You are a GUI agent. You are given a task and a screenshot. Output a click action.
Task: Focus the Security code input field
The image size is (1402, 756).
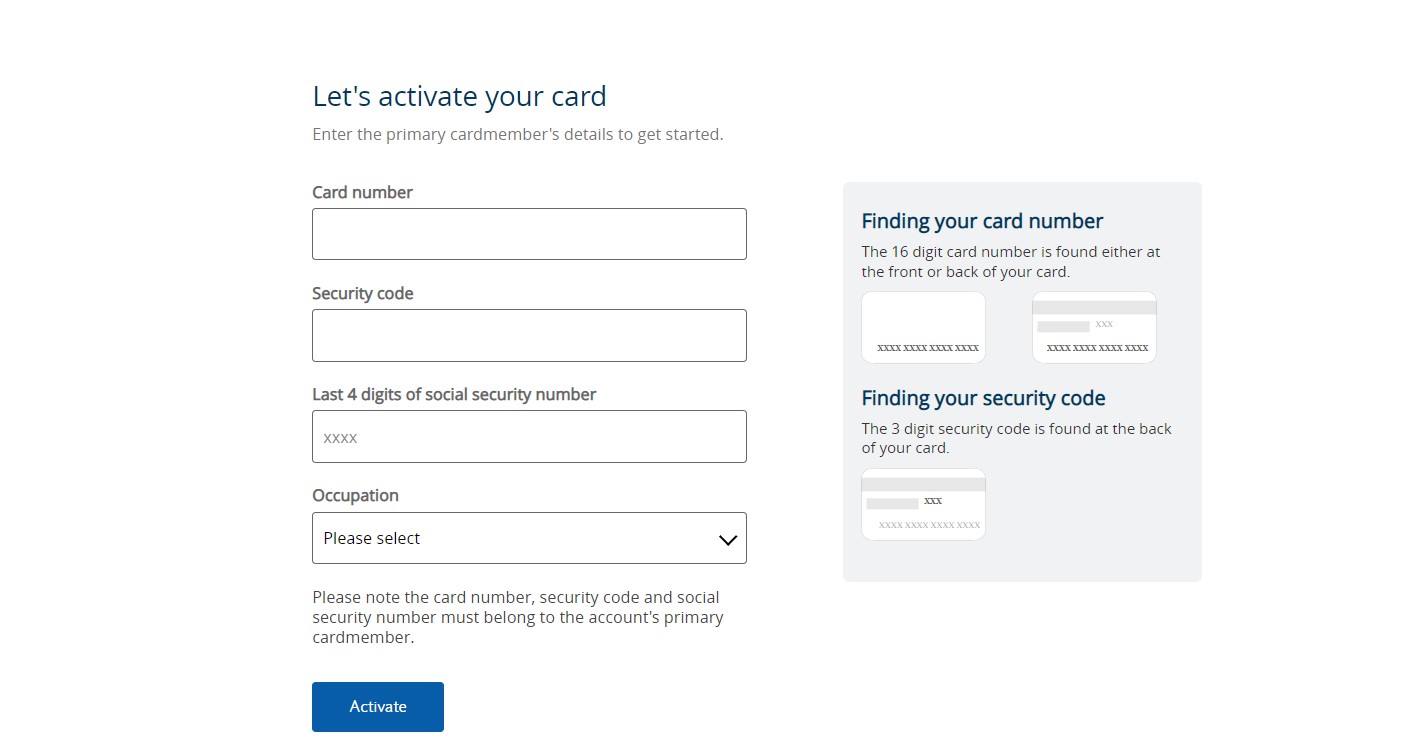tap(529, 335)
